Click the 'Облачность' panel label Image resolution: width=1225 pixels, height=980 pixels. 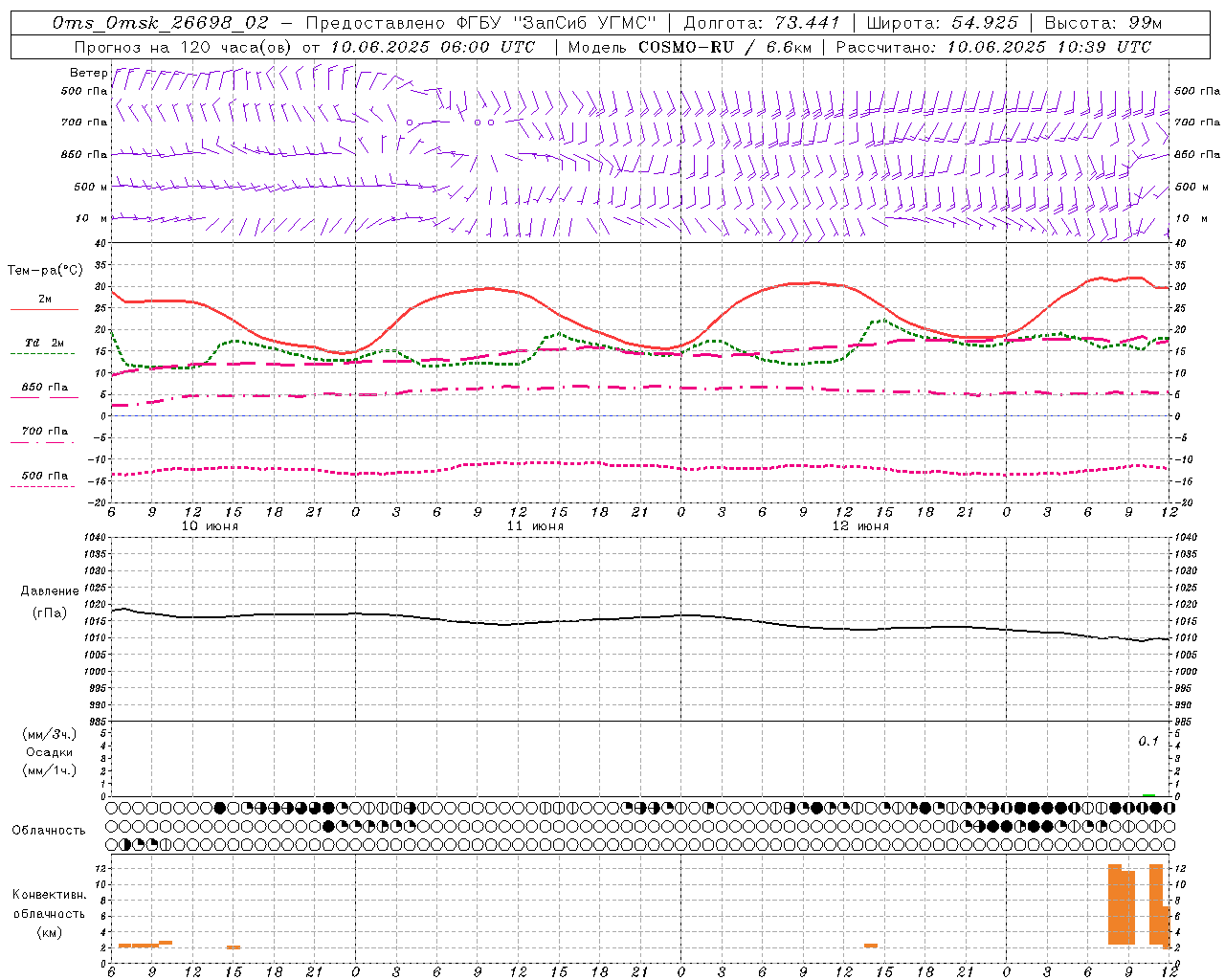pyautogui.click(x=49, y=830)
